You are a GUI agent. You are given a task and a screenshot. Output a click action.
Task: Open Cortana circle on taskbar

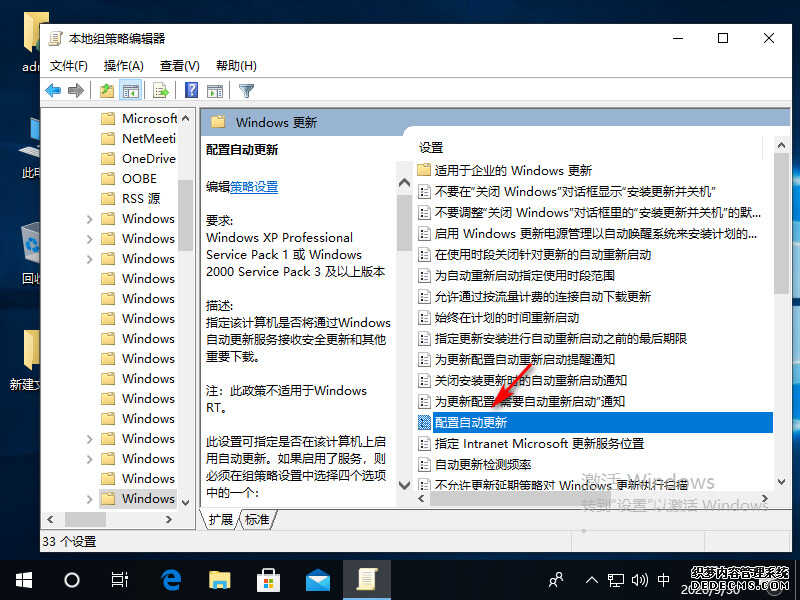pos(72,580)
